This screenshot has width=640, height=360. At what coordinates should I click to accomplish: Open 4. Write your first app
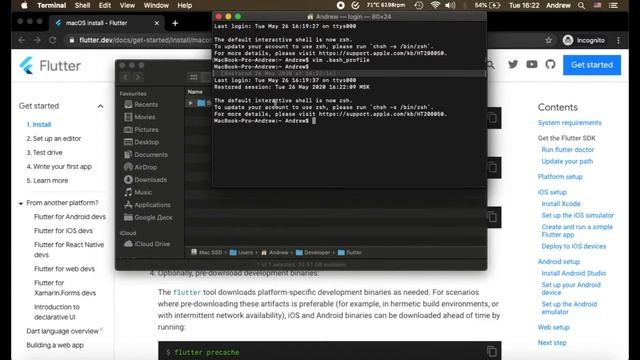coord(59,167)
